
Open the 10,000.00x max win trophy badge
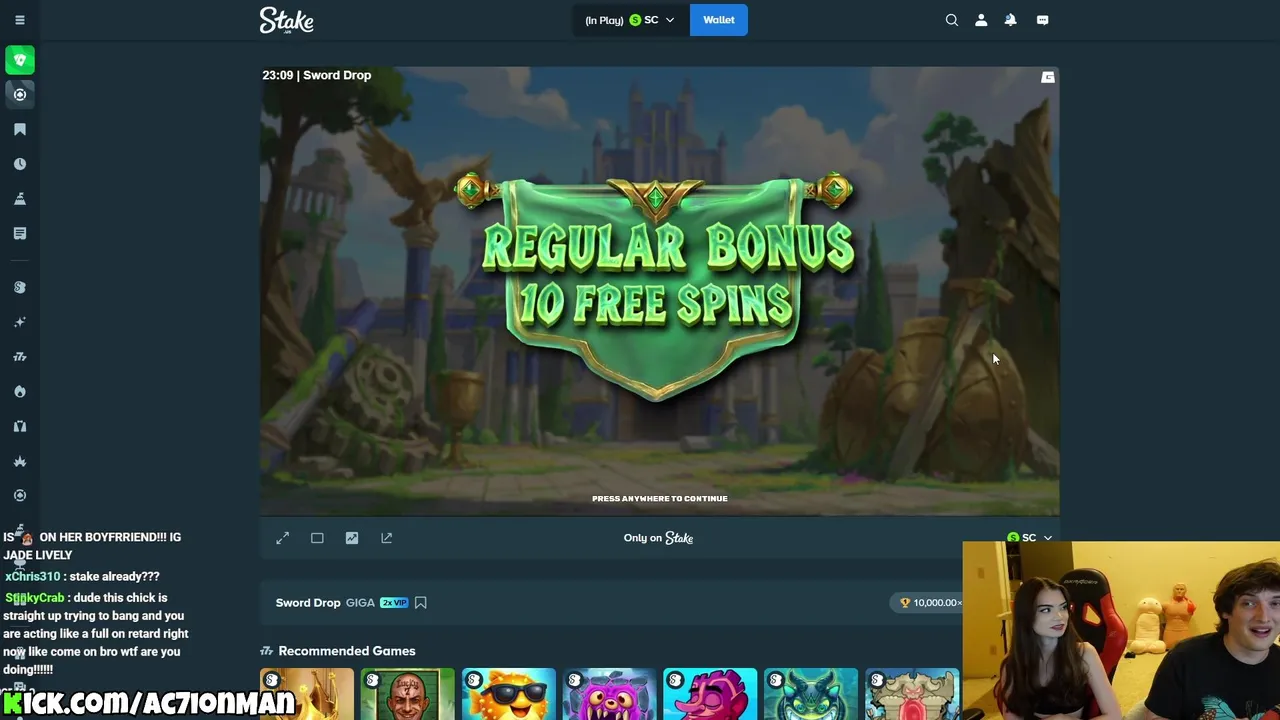click(930, 603)
